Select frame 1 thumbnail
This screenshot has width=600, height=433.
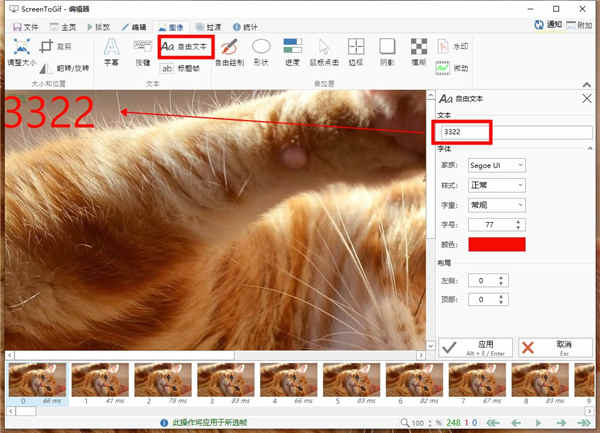point(100,384)
